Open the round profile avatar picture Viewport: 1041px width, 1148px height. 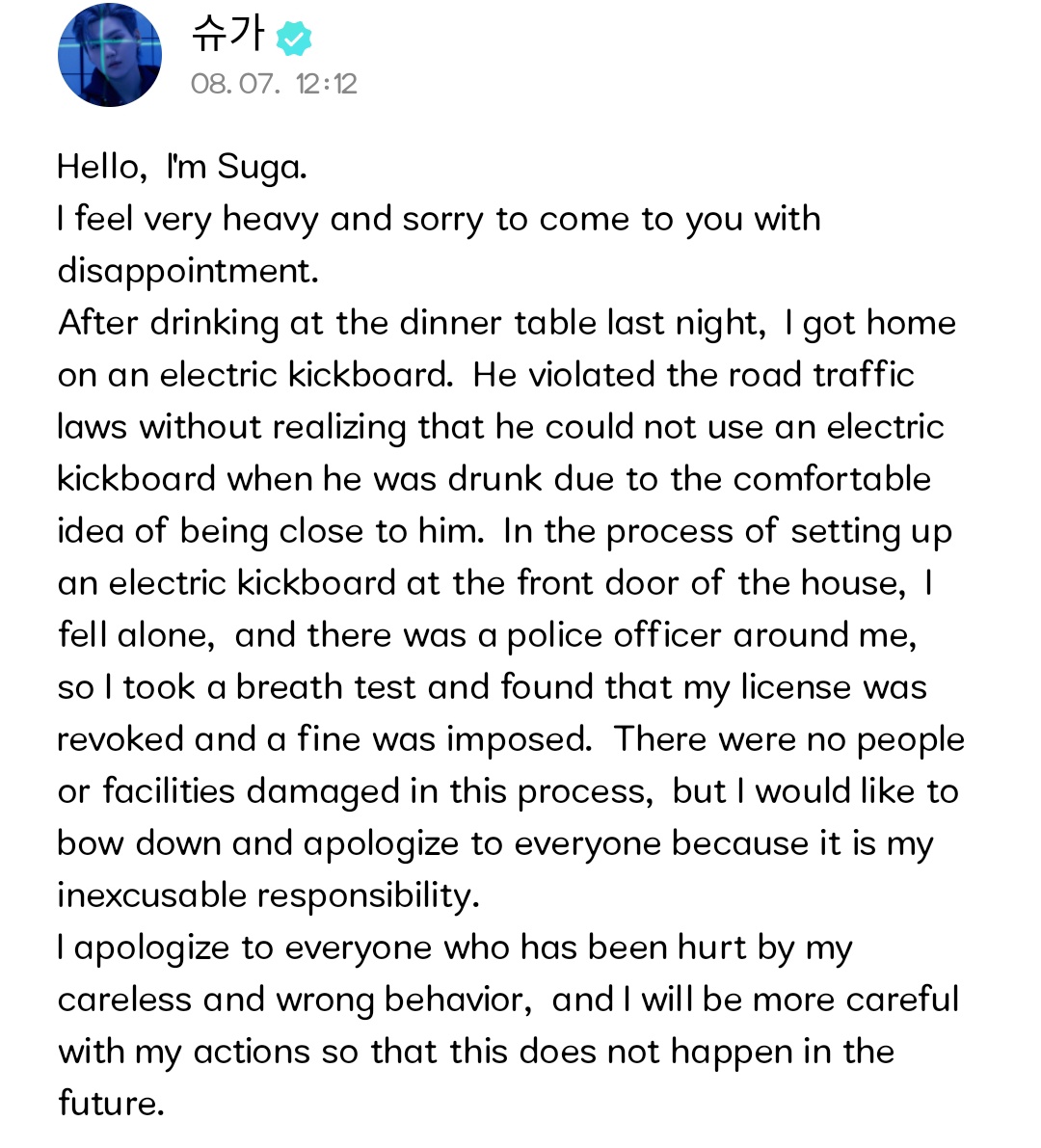(x=110, y=55)
